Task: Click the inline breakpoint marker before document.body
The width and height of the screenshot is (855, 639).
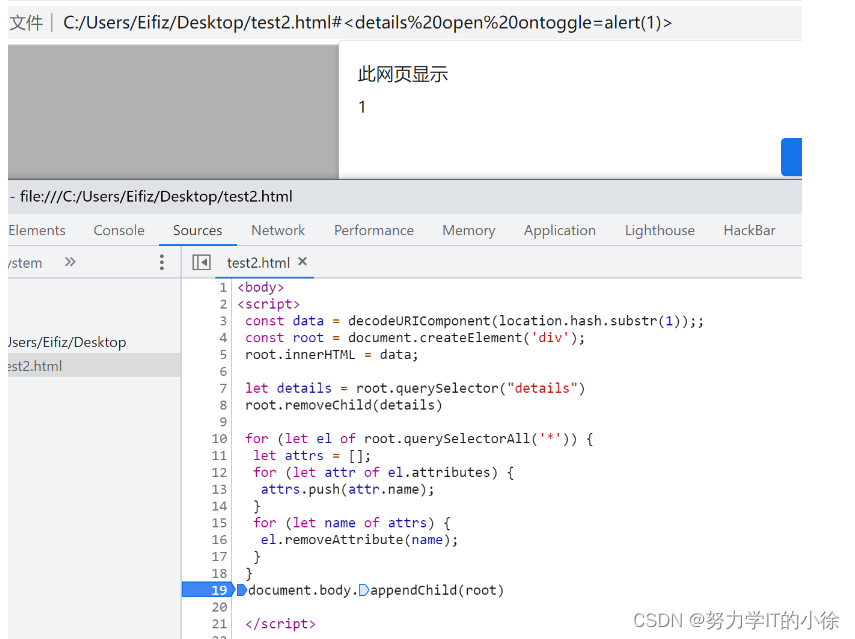Action: click(x=242, y=590)
